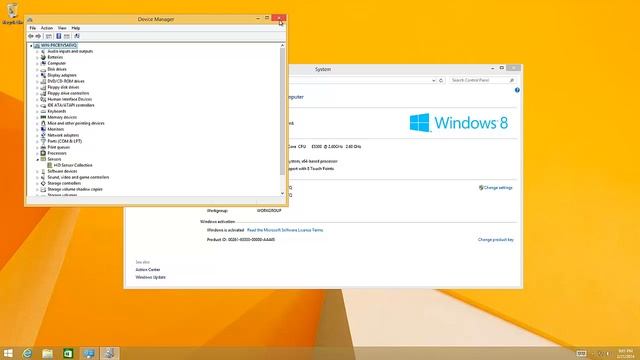
Task: Open the Windows Start button
Action: 8,353
